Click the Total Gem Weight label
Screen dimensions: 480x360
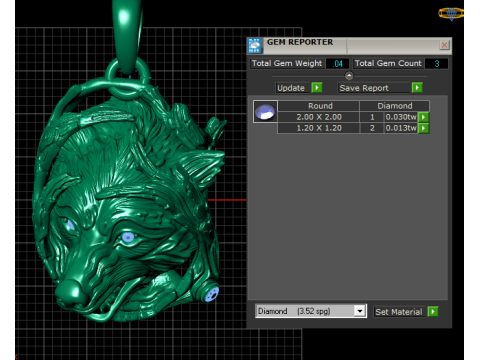tap(287, 63)
